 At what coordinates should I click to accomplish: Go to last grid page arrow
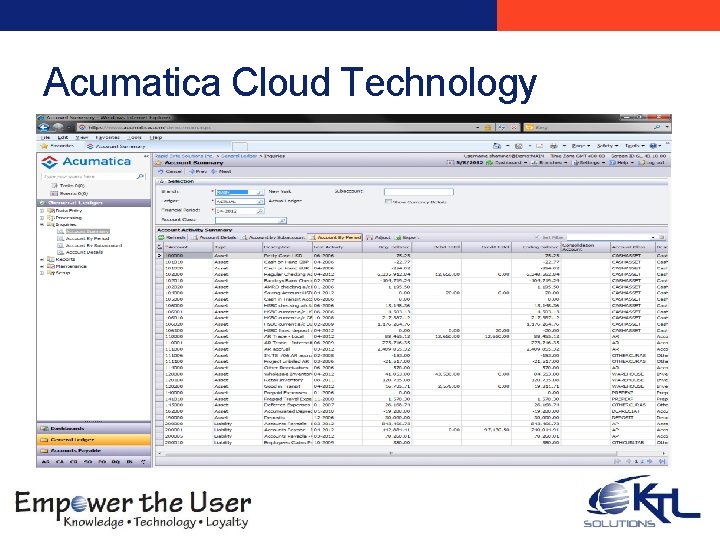662,461
